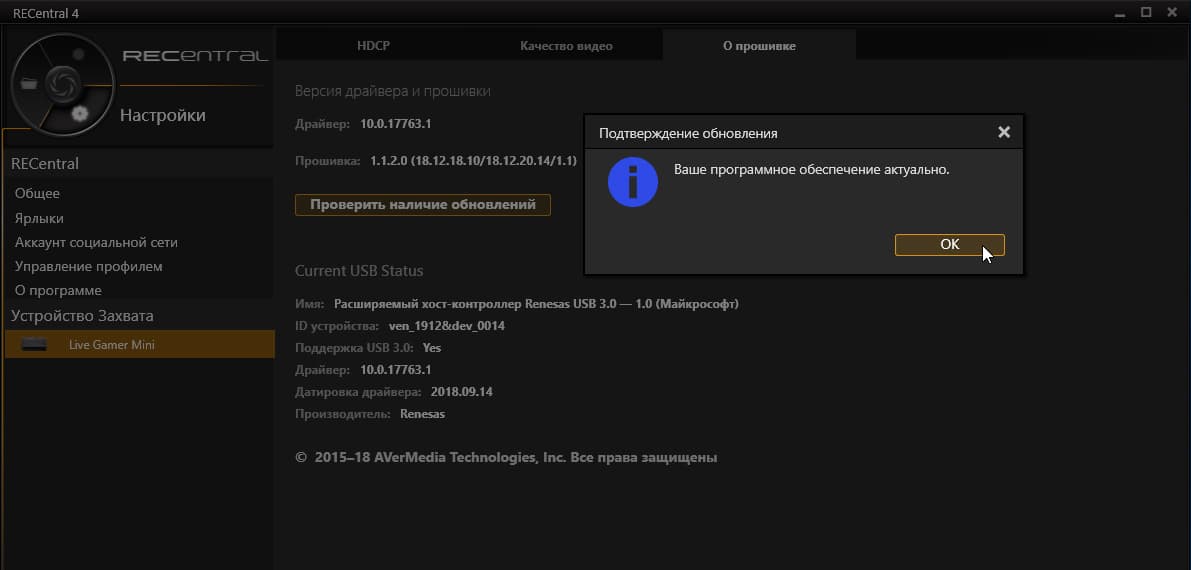Click Проверить наличие обновлений button
1191x570 pixels.
coord(423,205)
